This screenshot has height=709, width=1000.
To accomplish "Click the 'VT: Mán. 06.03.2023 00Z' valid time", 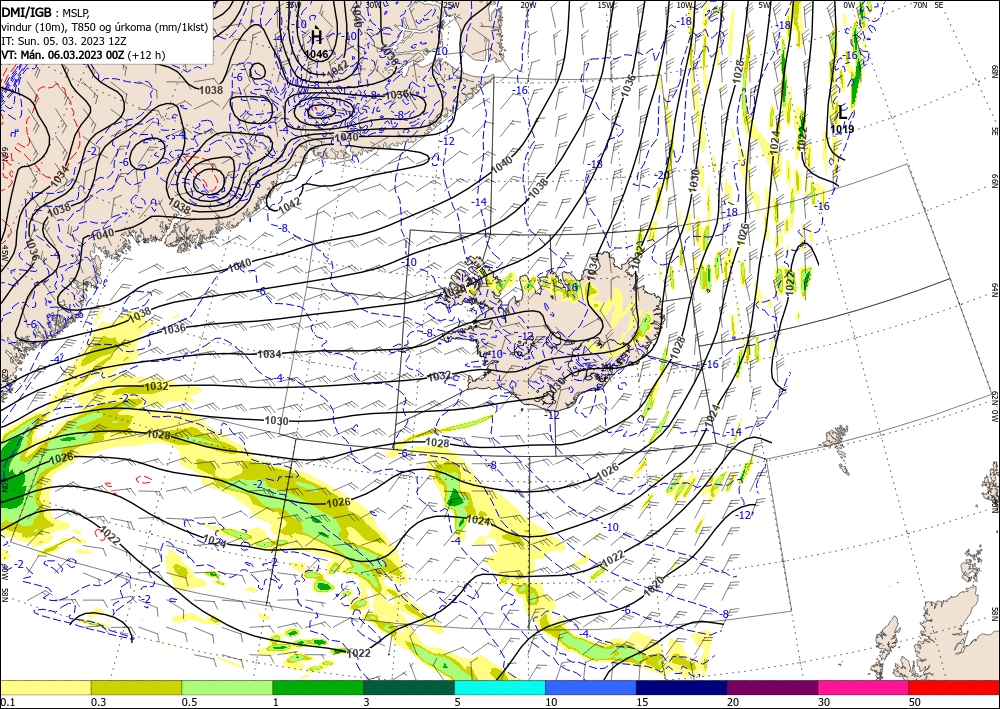I will point(62,55).
